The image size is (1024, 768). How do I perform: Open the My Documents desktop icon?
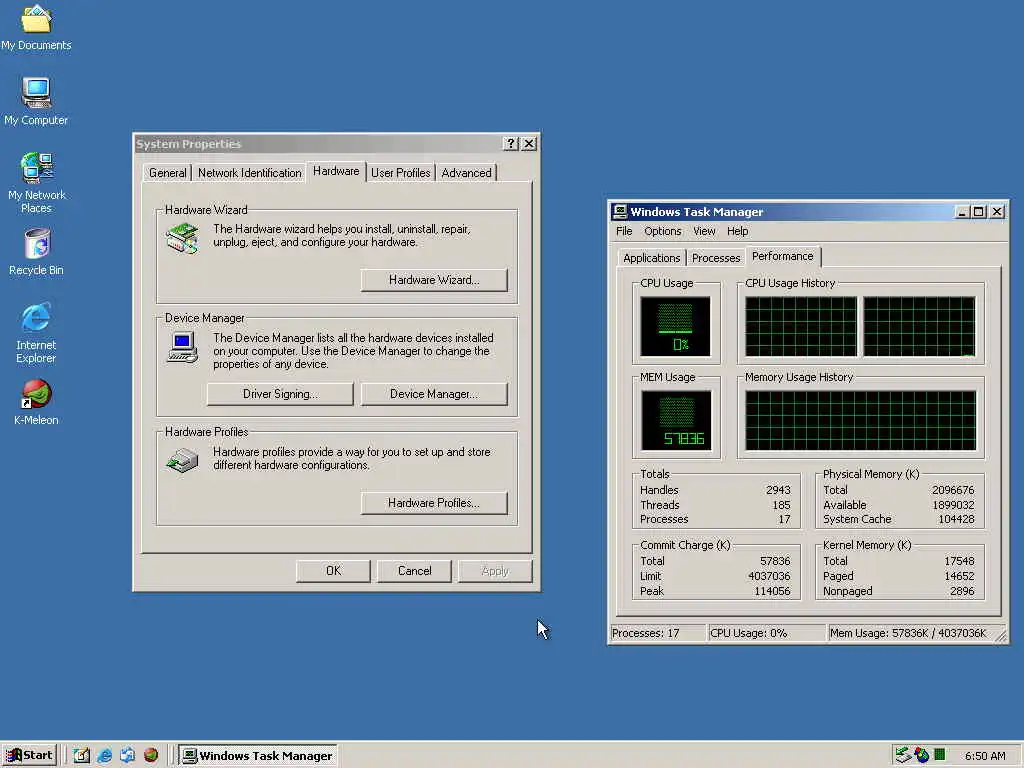click(x=36, y=27)
